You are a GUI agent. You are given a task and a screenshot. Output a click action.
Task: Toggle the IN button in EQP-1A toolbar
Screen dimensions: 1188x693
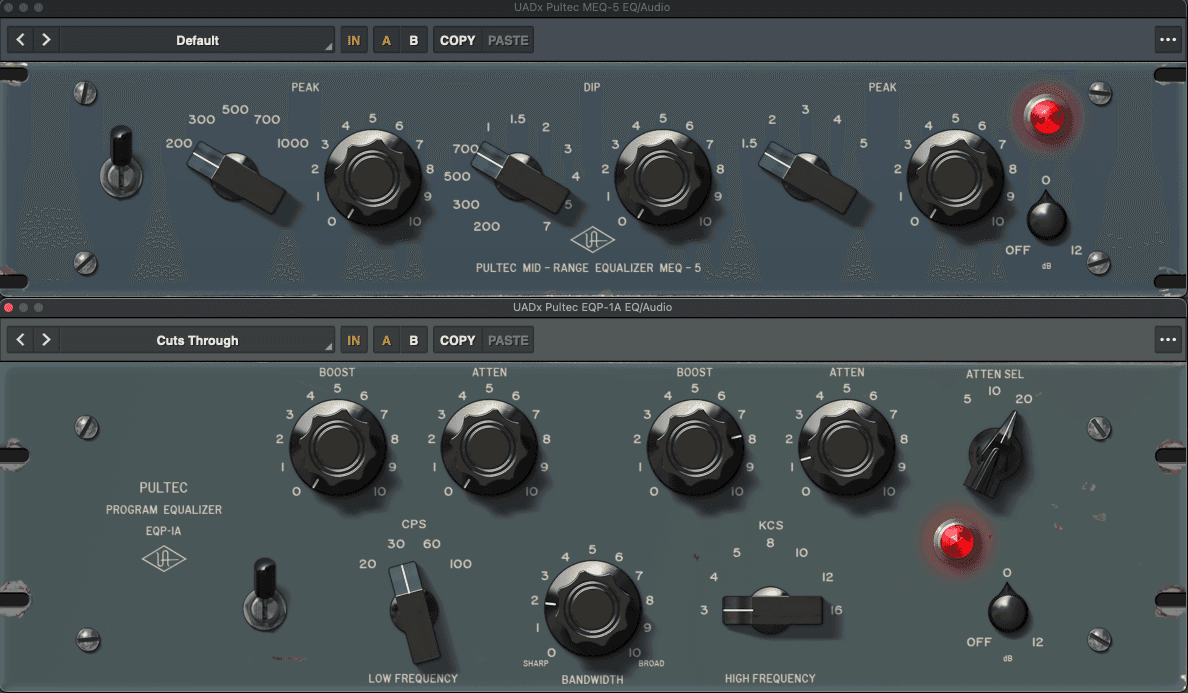point(354,340)
